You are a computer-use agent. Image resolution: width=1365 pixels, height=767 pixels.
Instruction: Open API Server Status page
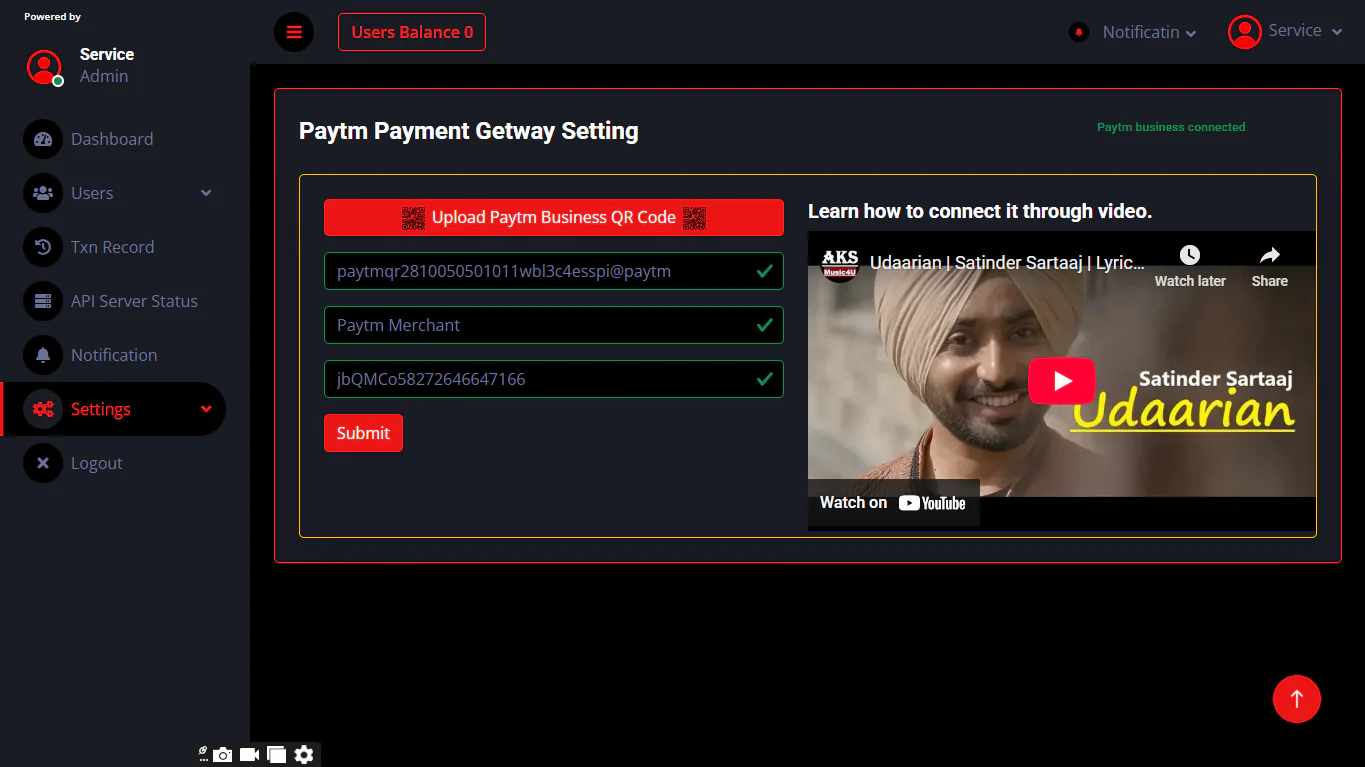click(134, 301)
